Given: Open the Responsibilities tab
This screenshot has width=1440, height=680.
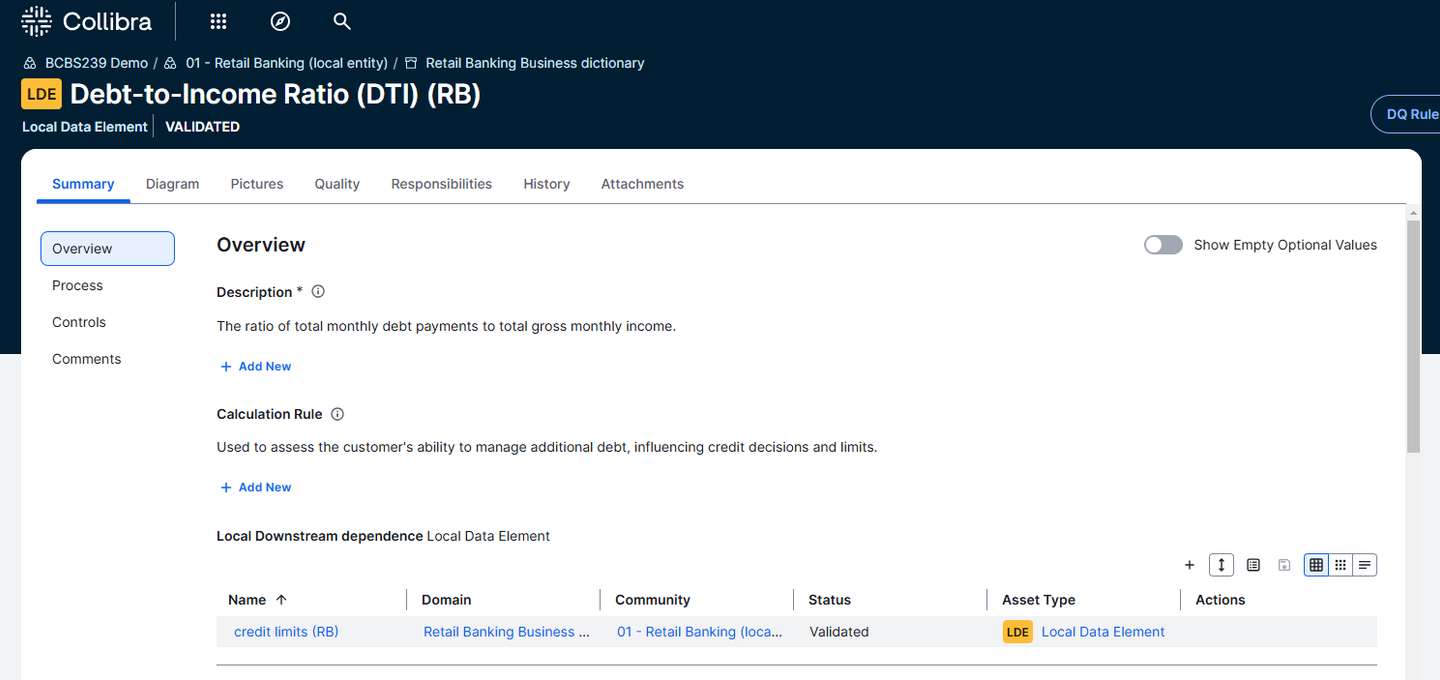Looking at the screenshot, I should click(441, 184).
